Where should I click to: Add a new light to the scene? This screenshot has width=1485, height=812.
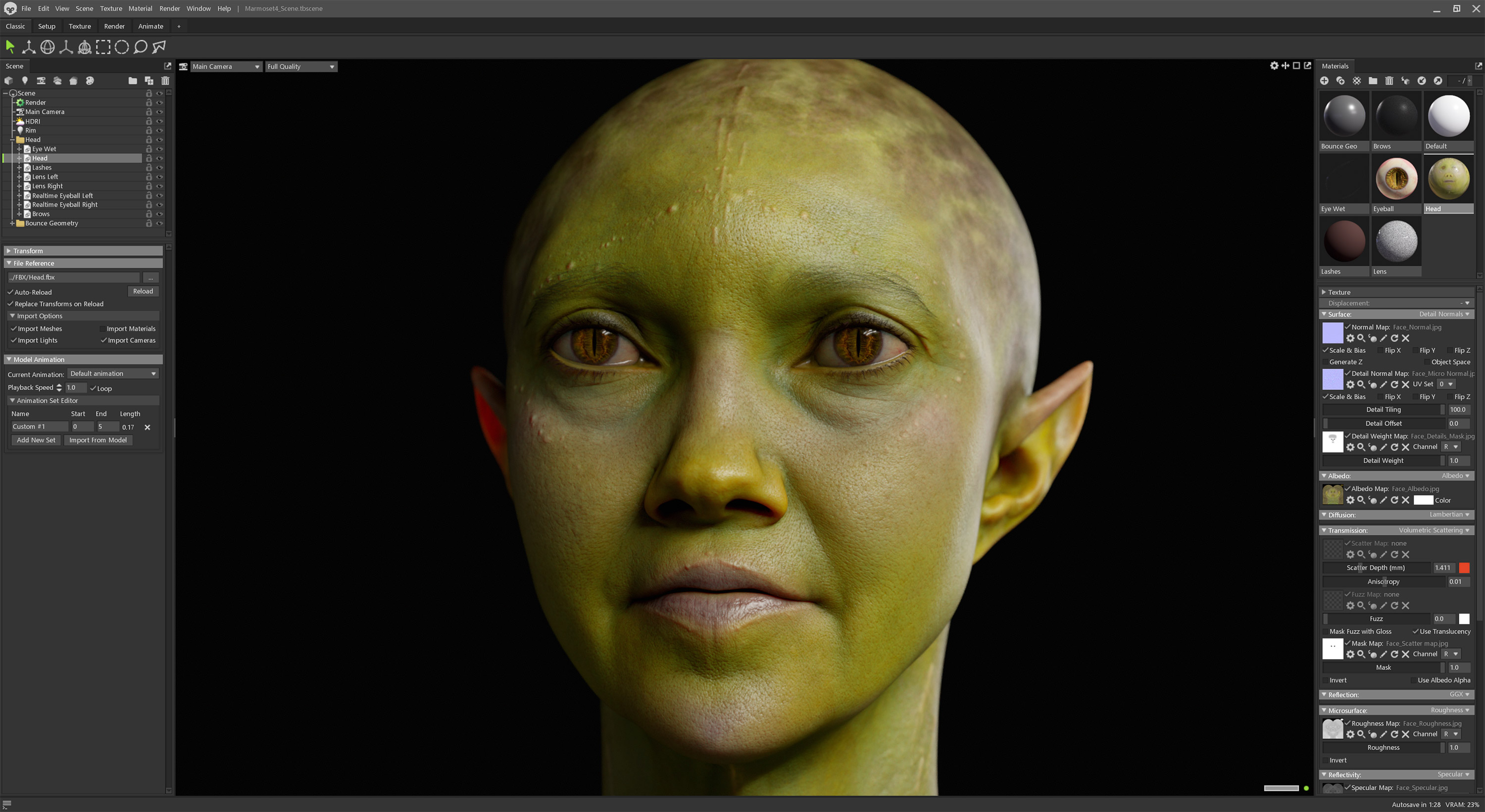pos(25,81)
